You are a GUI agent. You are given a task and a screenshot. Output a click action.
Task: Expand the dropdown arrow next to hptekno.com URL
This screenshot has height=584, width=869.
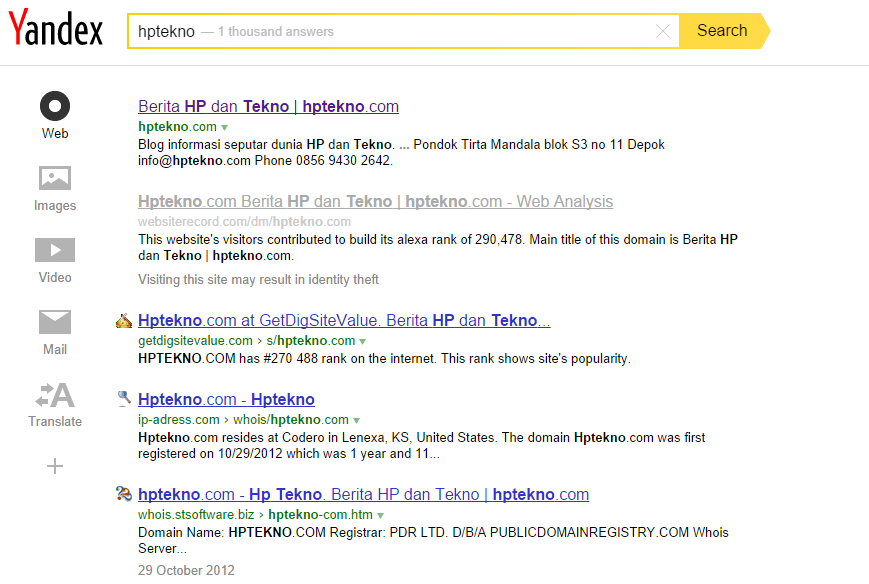[x=224, y=127]
